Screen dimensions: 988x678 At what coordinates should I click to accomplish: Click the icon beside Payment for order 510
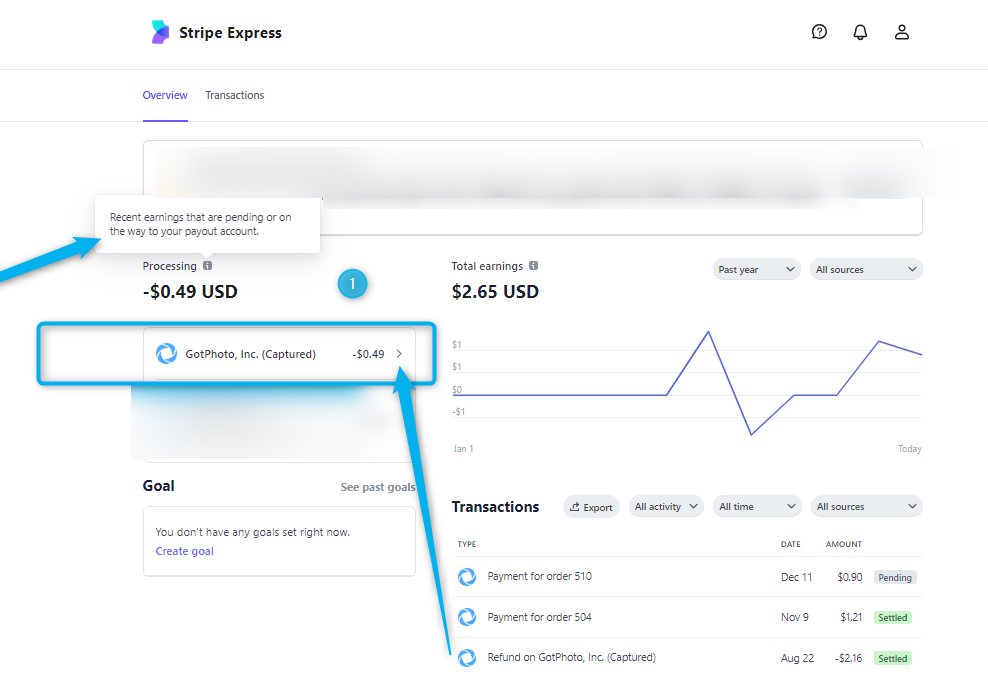tap(467, 577)
